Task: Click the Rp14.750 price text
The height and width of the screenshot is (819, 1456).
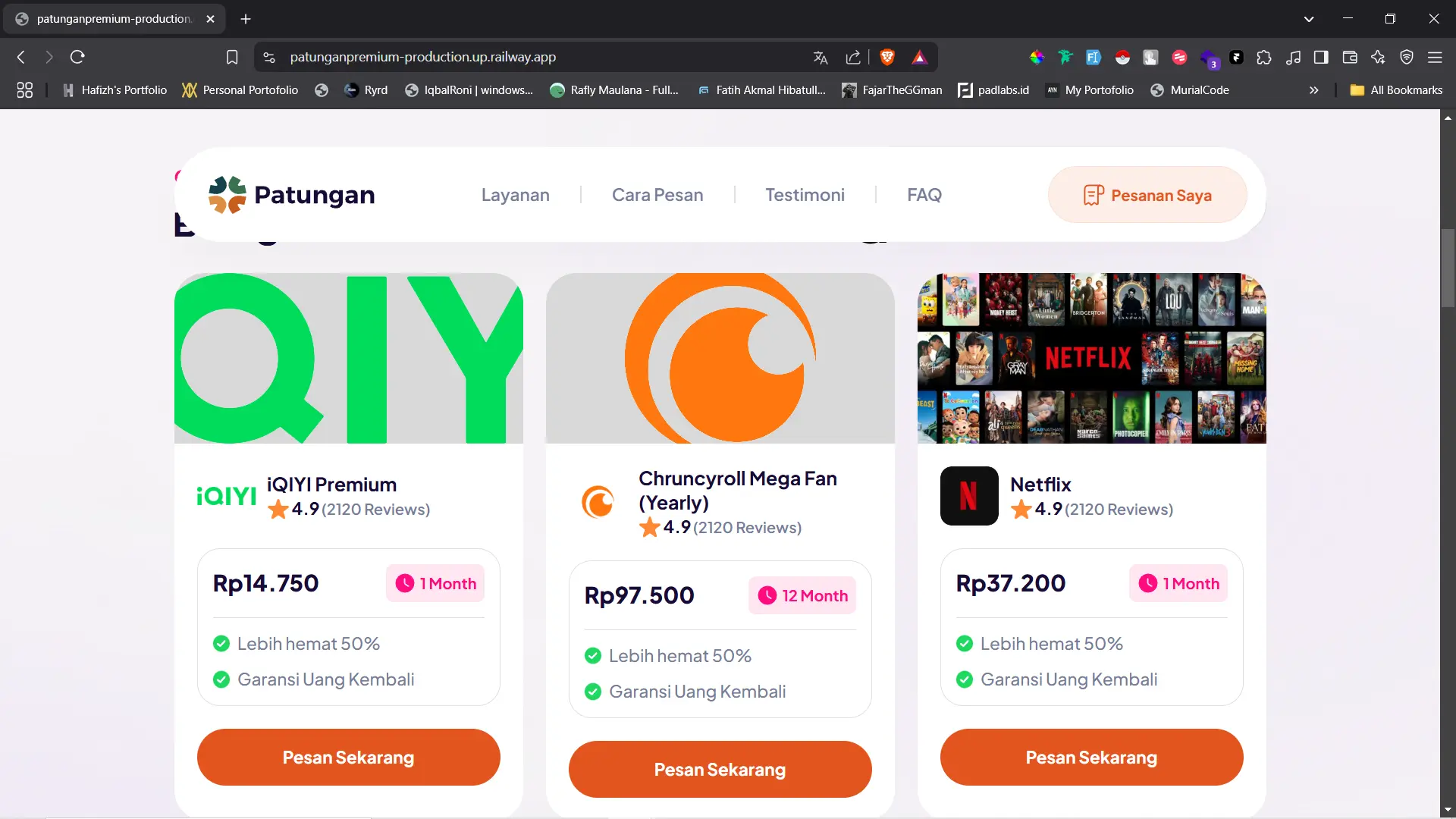Action: [265, 583]
